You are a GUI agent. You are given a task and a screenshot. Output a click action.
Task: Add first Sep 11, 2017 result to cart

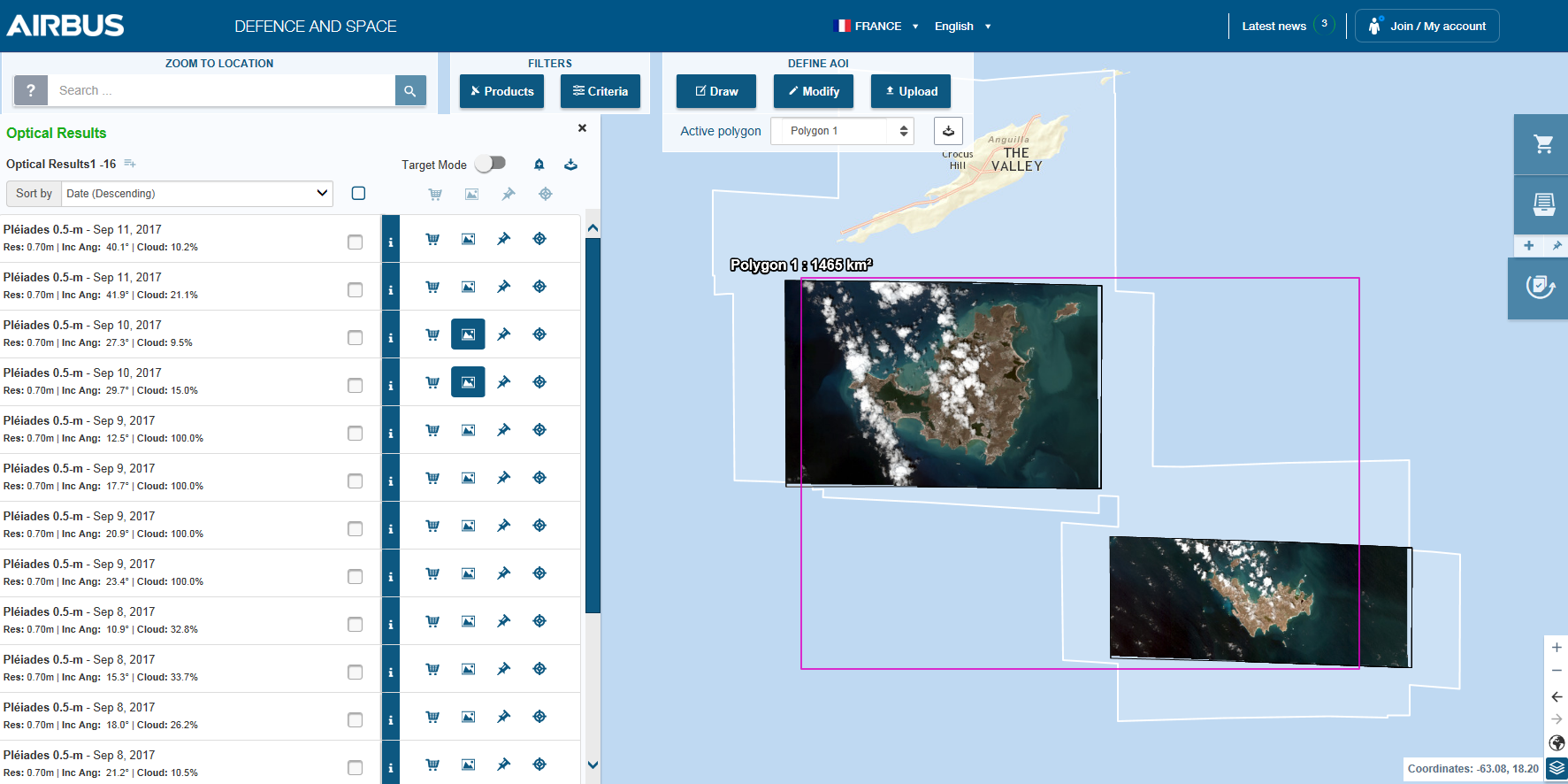(x=432, y=239)
